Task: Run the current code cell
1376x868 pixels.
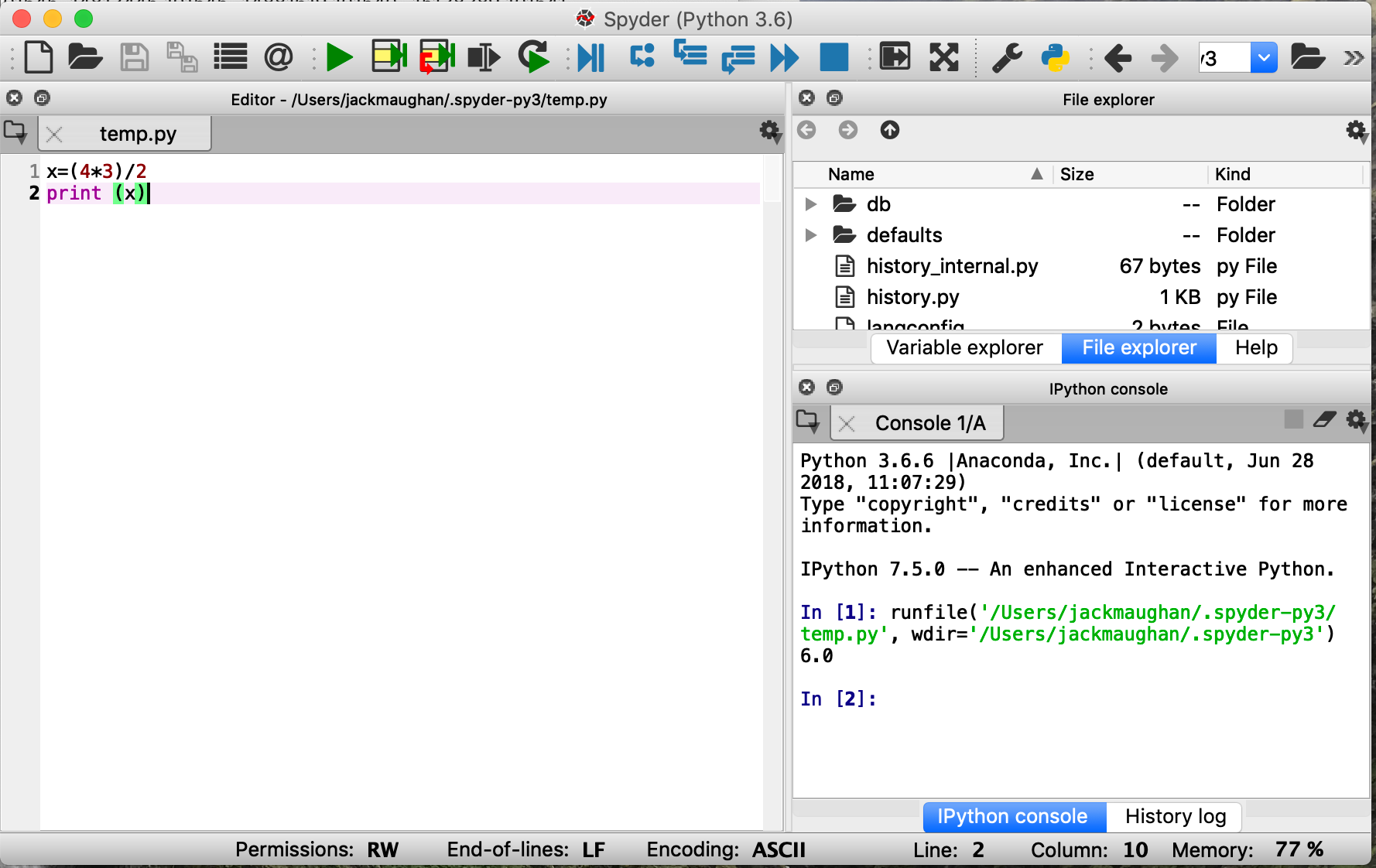Action: coord(388,56)
